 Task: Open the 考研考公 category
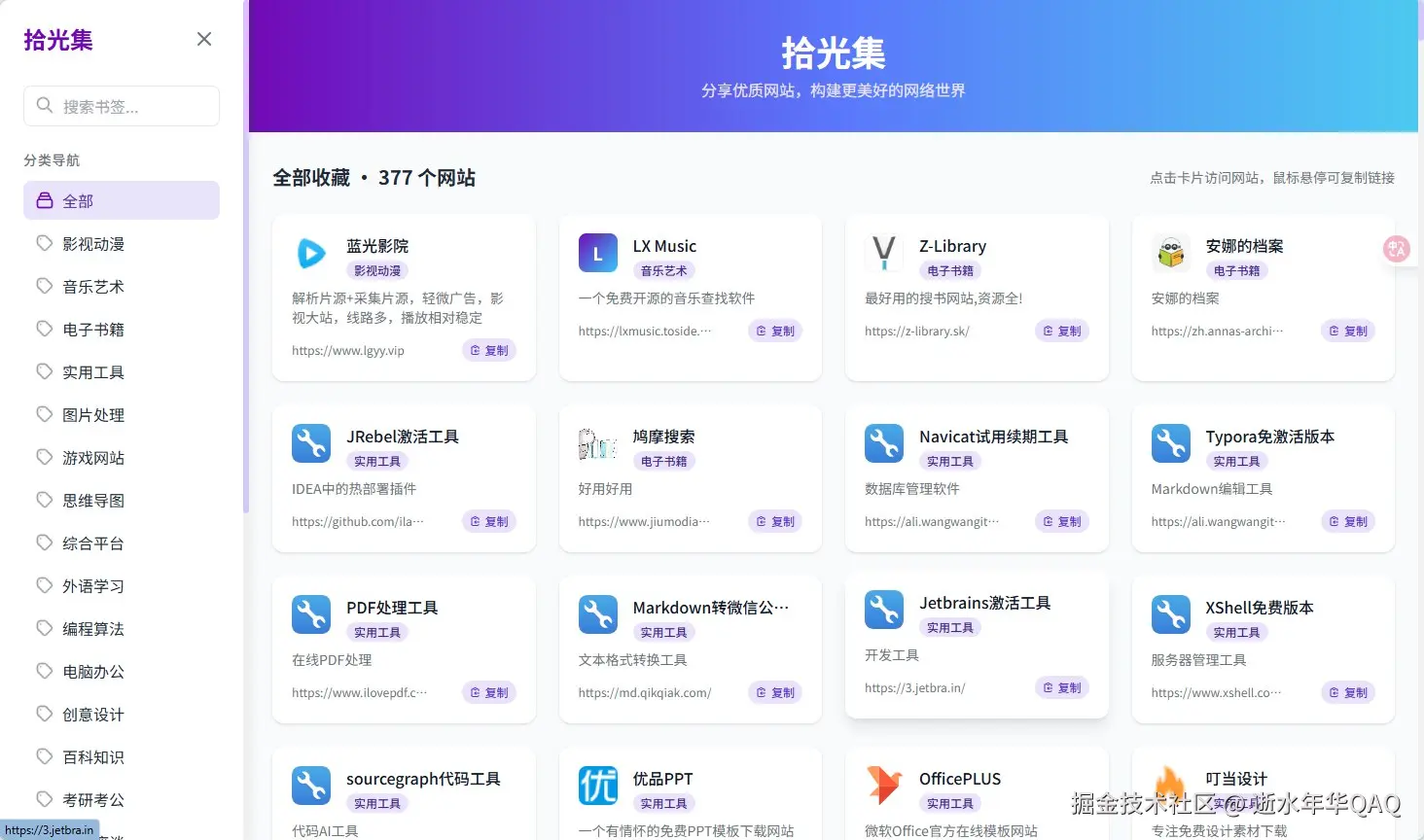(96, 799)
